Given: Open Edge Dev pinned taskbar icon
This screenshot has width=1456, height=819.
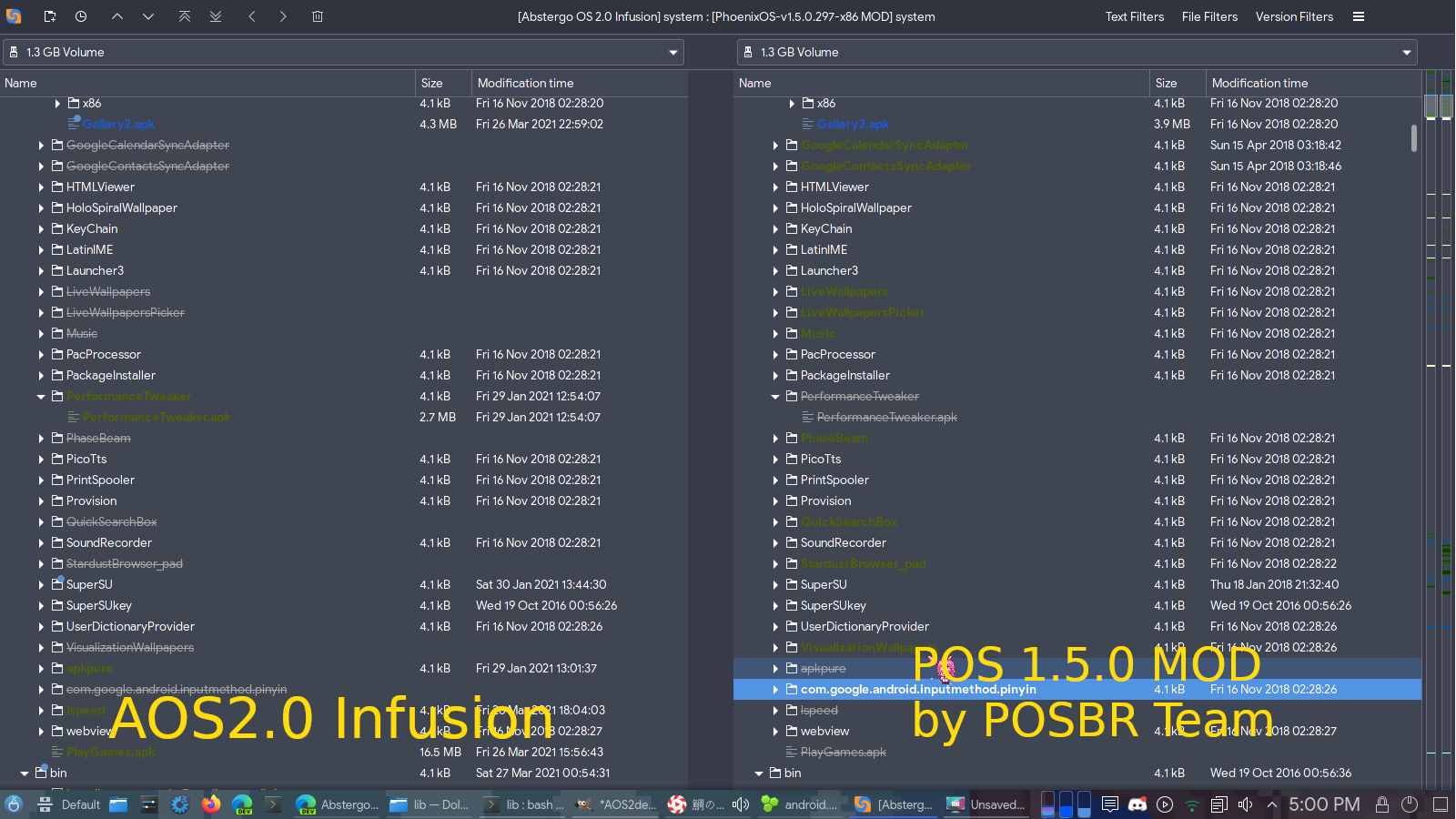Looking at the screenshot, I should (x=242, y=804).
